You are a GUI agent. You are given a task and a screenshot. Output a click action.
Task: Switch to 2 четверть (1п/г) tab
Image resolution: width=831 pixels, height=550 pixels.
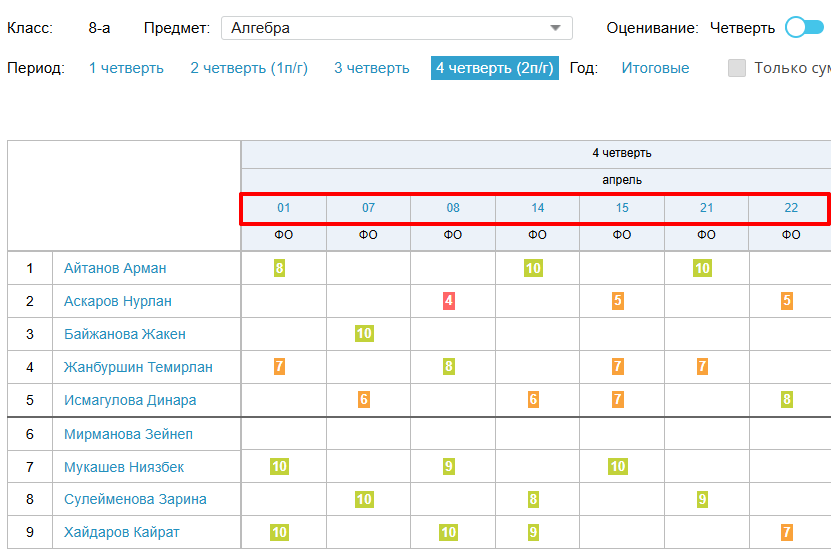(x=249, y=68)
